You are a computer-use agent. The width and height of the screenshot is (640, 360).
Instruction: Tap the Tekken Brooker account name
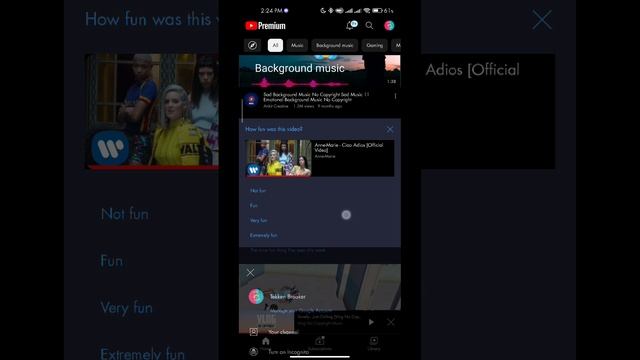[x=287, y=297]
